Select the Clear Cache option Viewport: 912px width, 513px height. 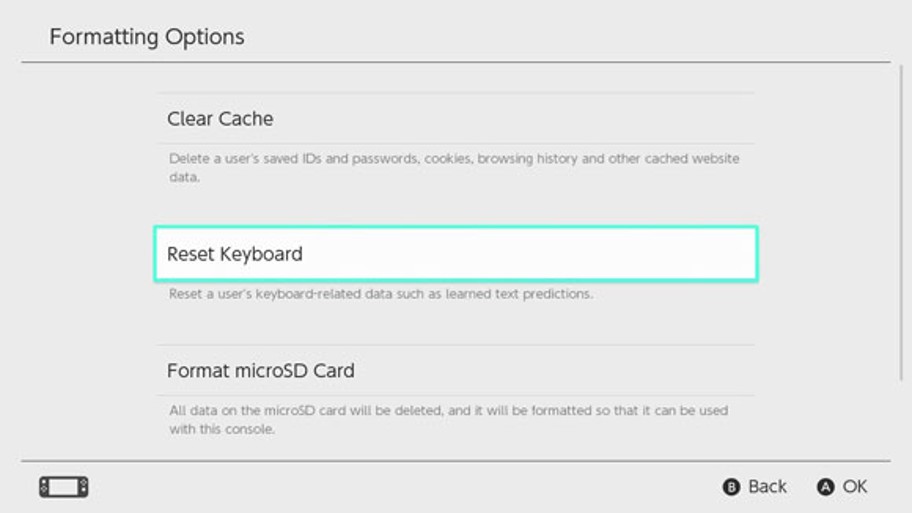pos(456,119)
